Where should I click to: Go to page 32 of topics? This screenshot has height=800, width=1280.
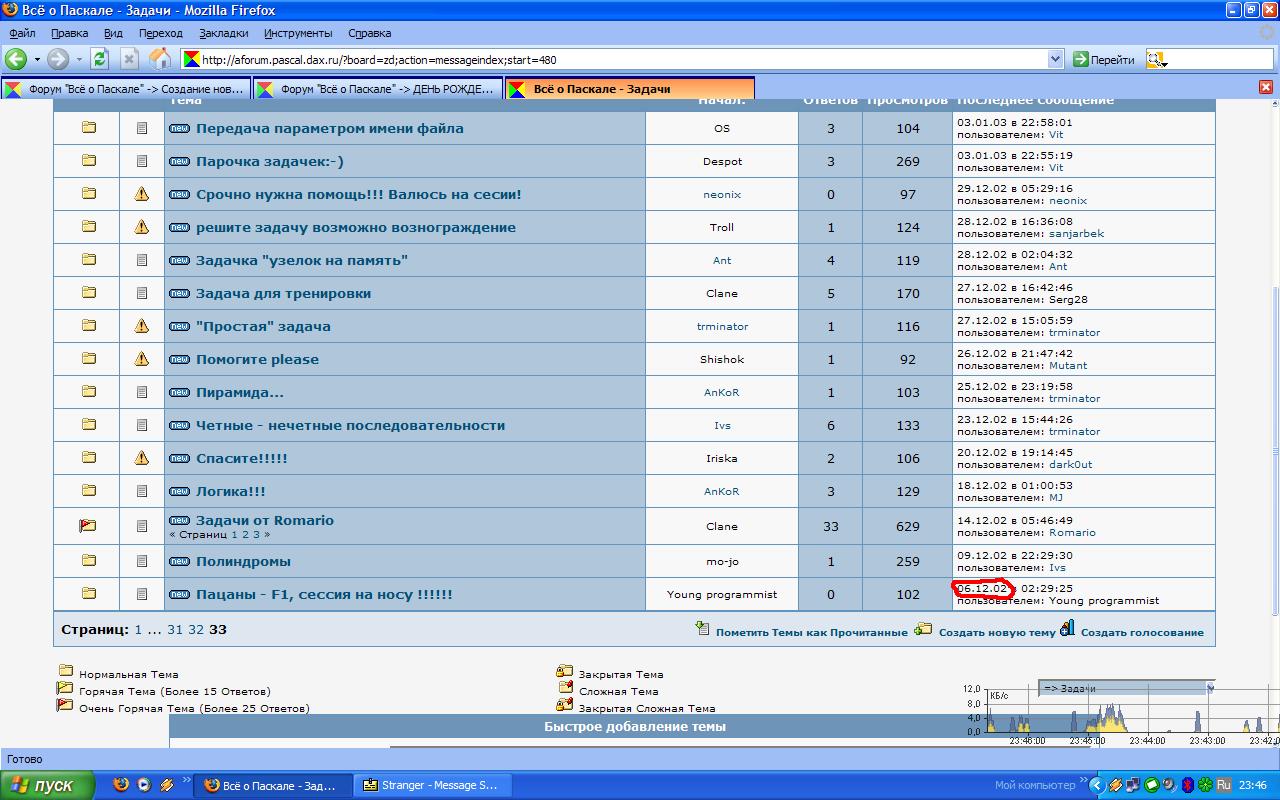click(x=196, y=630)
